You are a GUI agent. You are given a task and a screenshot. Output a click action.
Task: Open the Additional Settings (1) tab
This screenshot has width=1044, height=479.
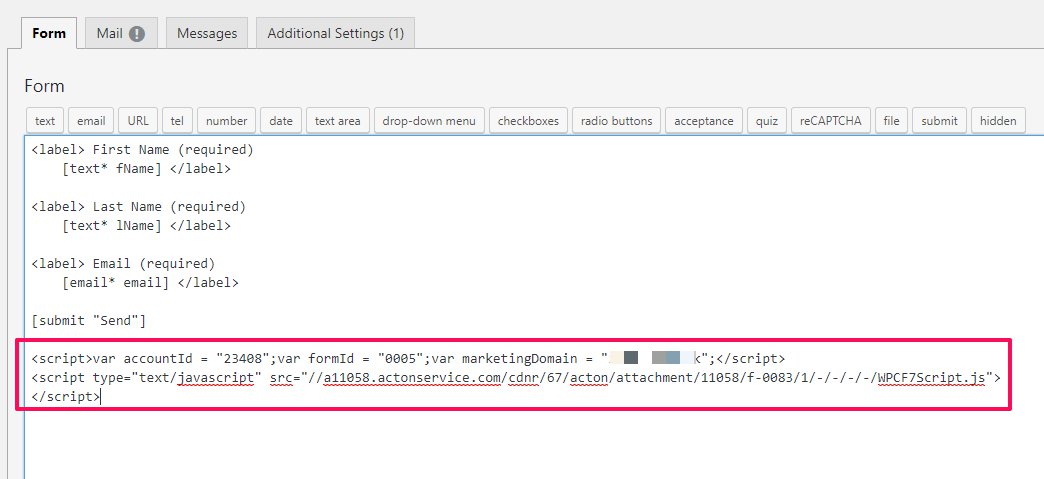click(336, 33)
